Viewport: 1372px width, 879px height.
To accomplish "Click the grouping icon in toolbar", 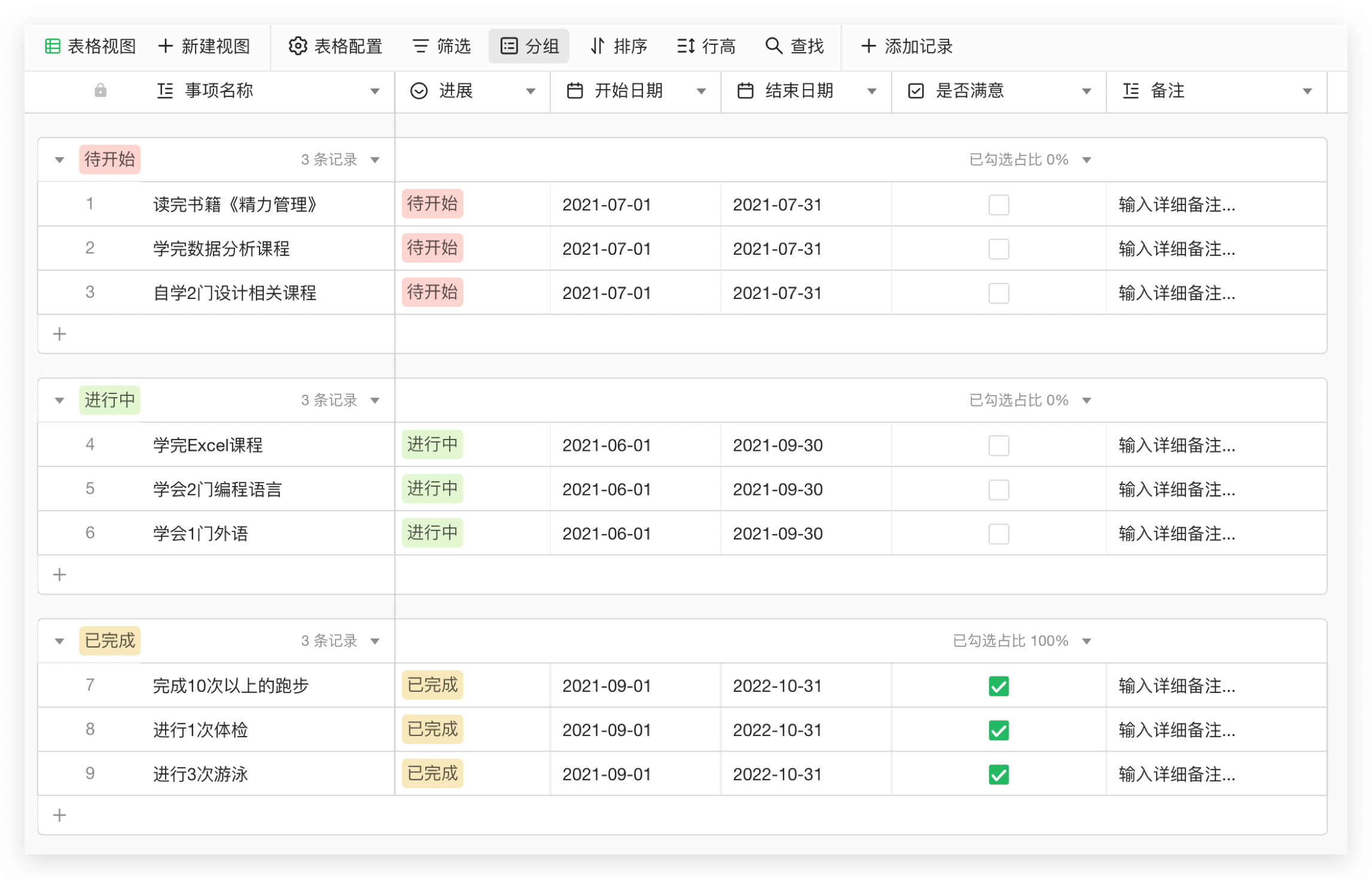I will pyautogui.click(x=509, y=46).
